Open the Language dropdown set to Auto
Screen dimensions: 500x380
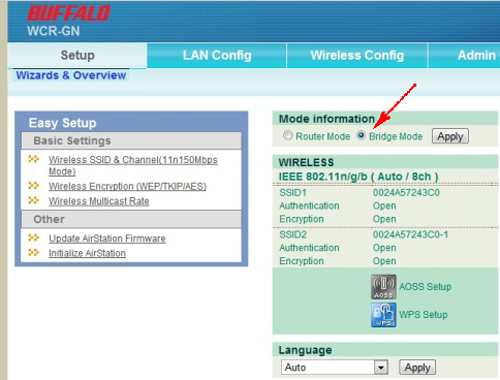(334, 367)
